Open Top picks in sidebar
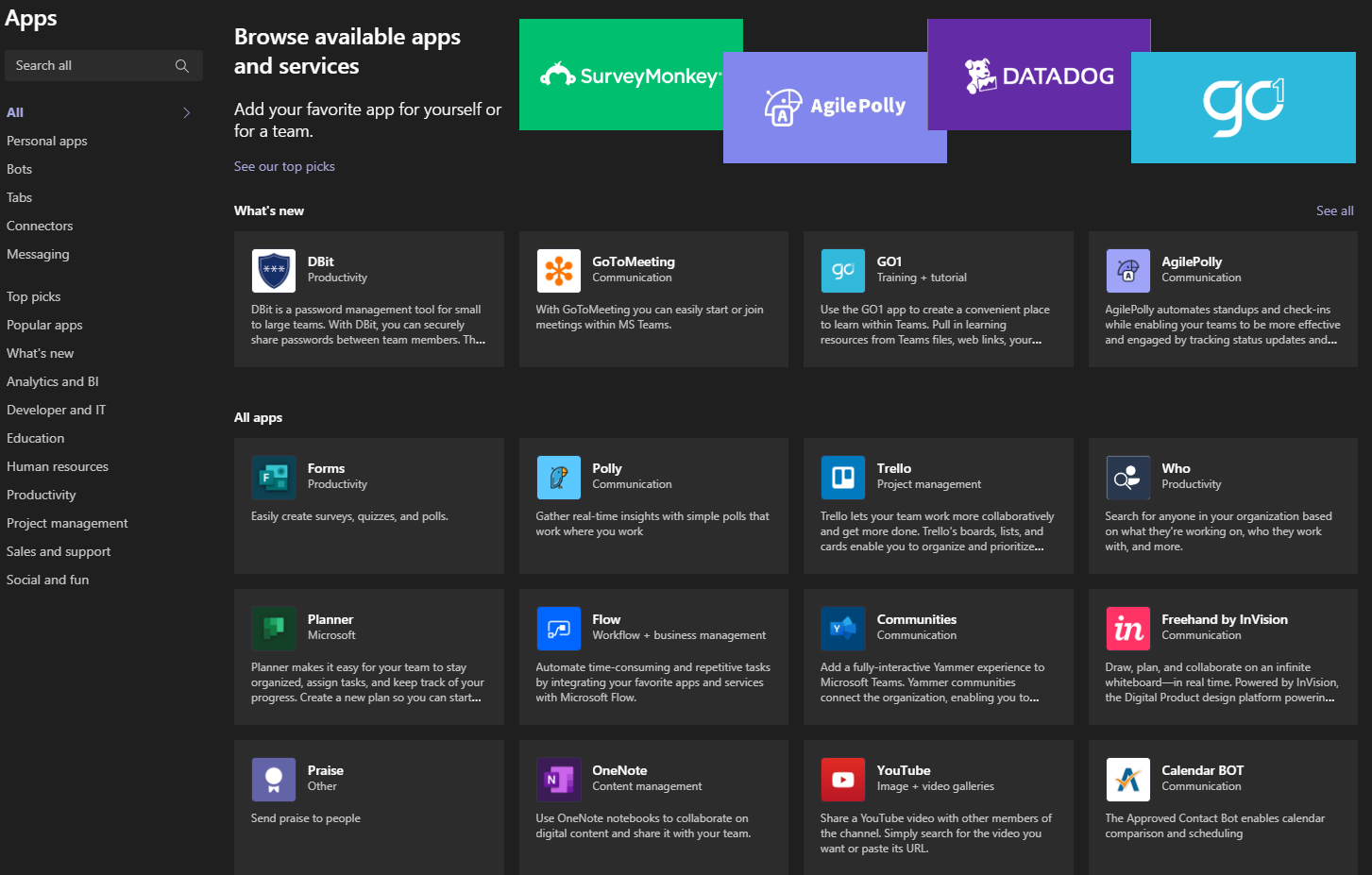This screenshot has height=875, width=1372. (x=34, y=296)
